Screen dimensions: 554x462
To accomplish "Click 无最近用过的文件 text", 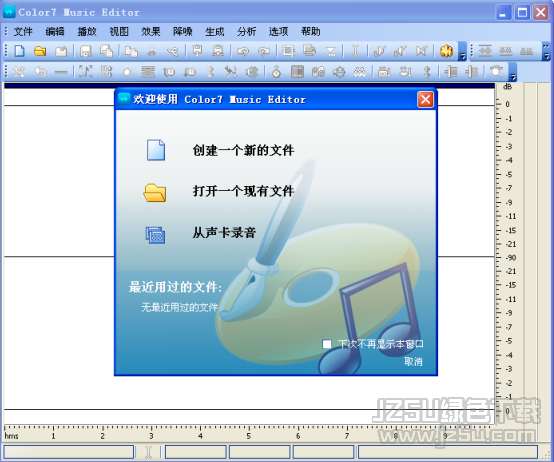I will [179, 307].
